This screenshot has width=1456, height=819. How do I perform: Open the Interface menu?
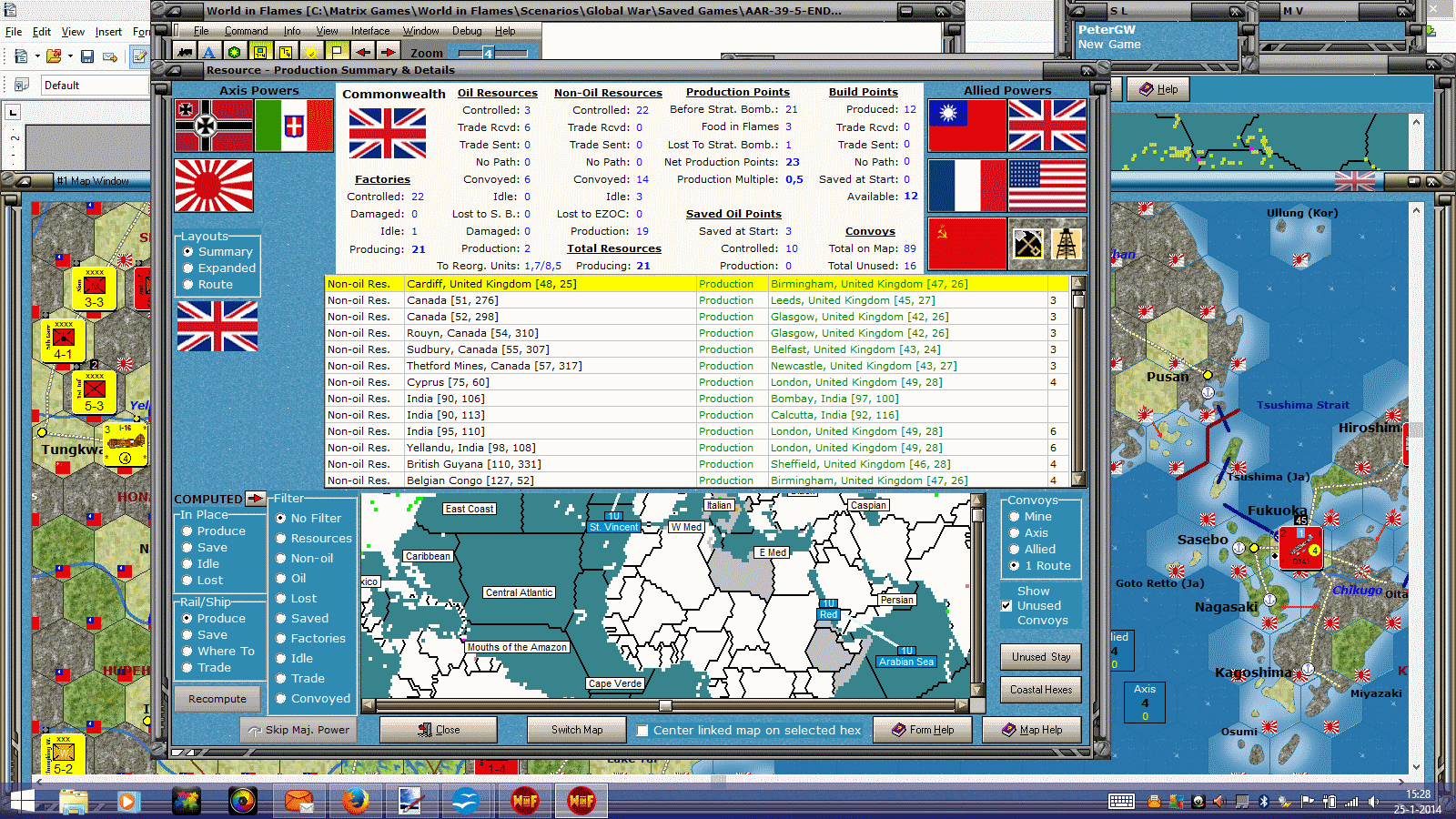point(370,31)
